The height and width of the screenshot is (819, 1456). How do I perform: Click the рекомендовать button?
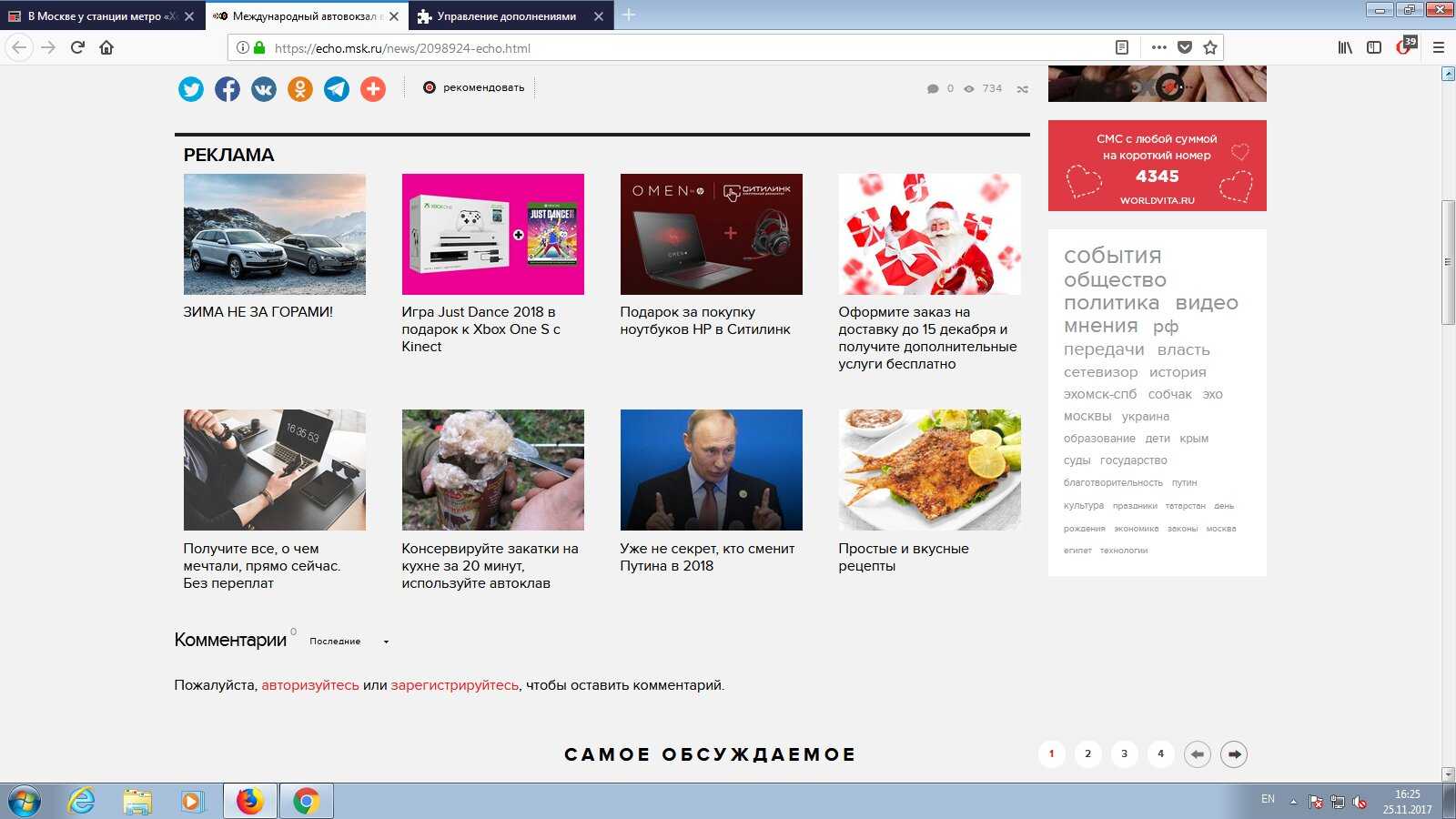[474, 88]
